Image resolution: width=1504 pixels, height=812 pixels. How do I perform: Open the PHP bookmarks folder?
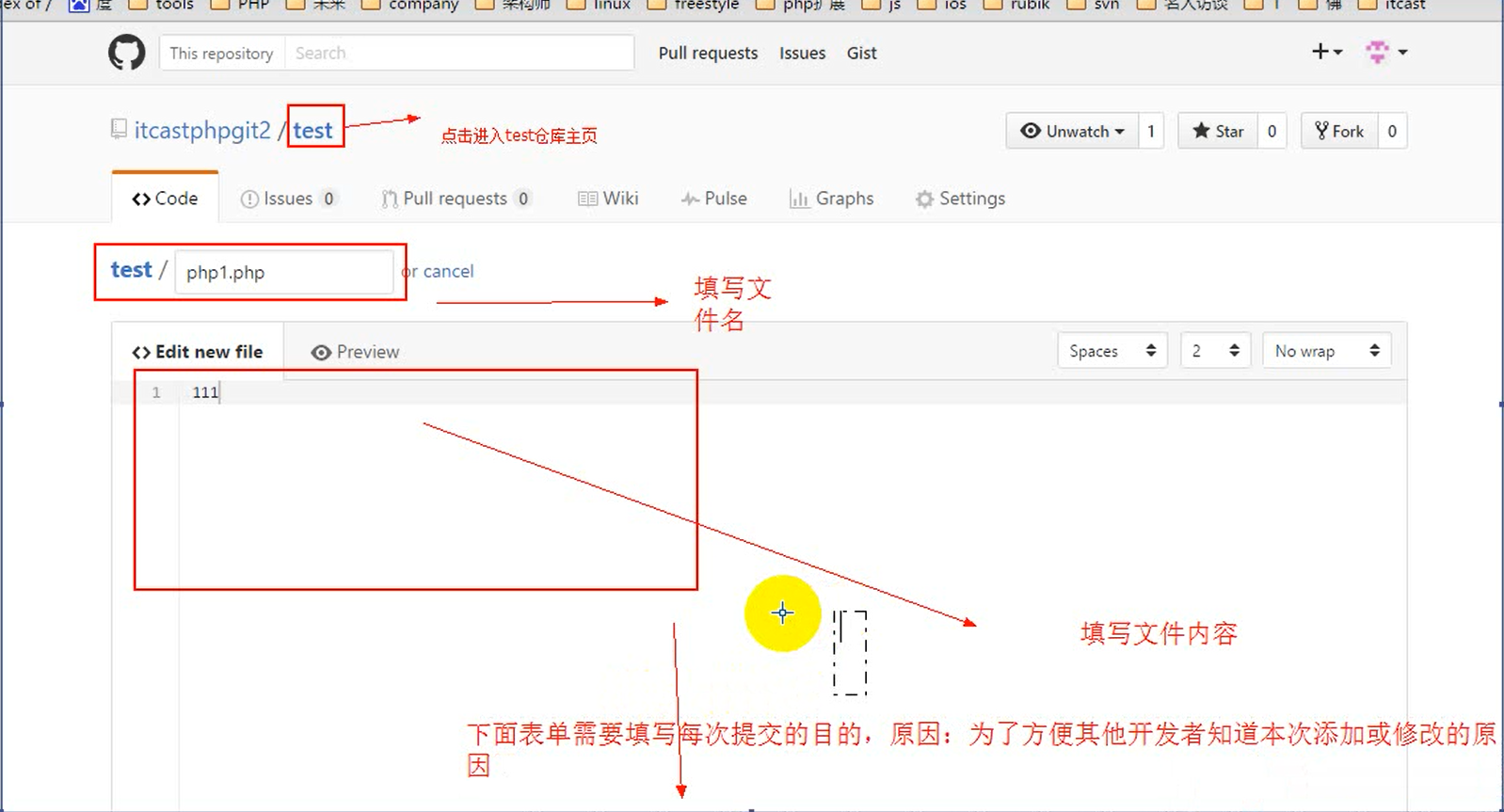click(x=241, y=5)
